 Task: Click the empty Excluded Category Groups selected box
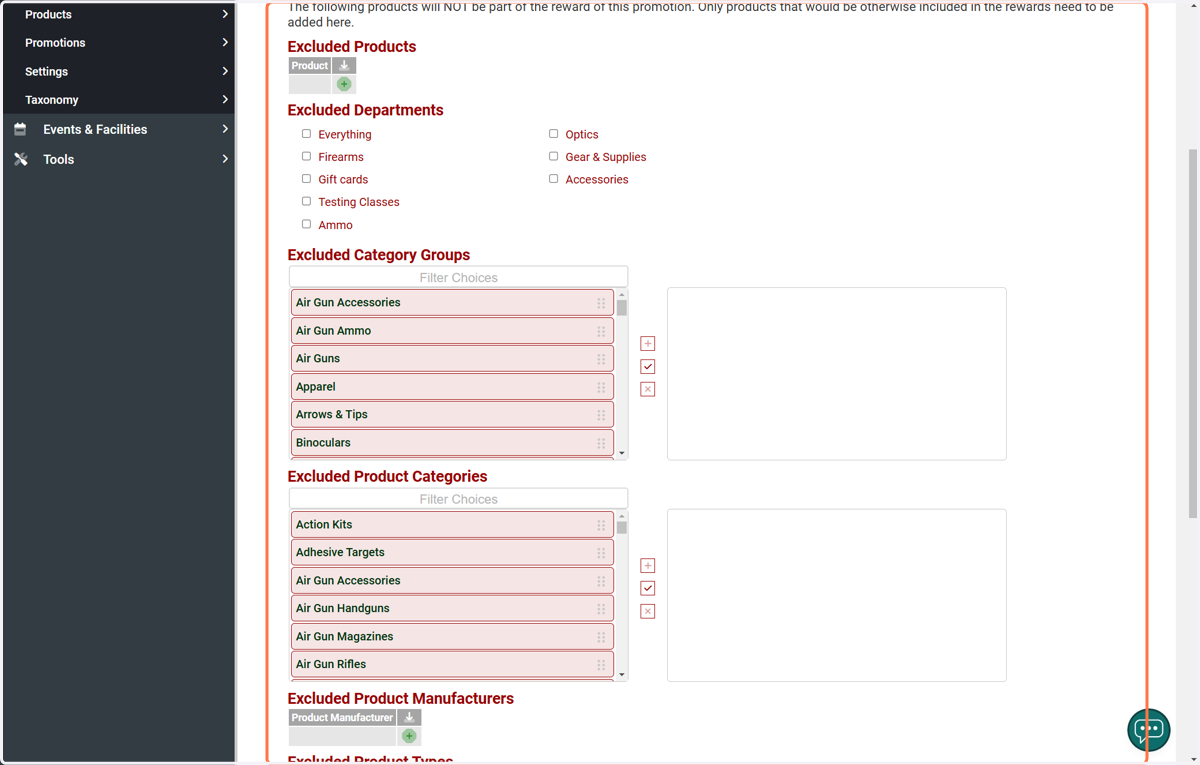837,374
